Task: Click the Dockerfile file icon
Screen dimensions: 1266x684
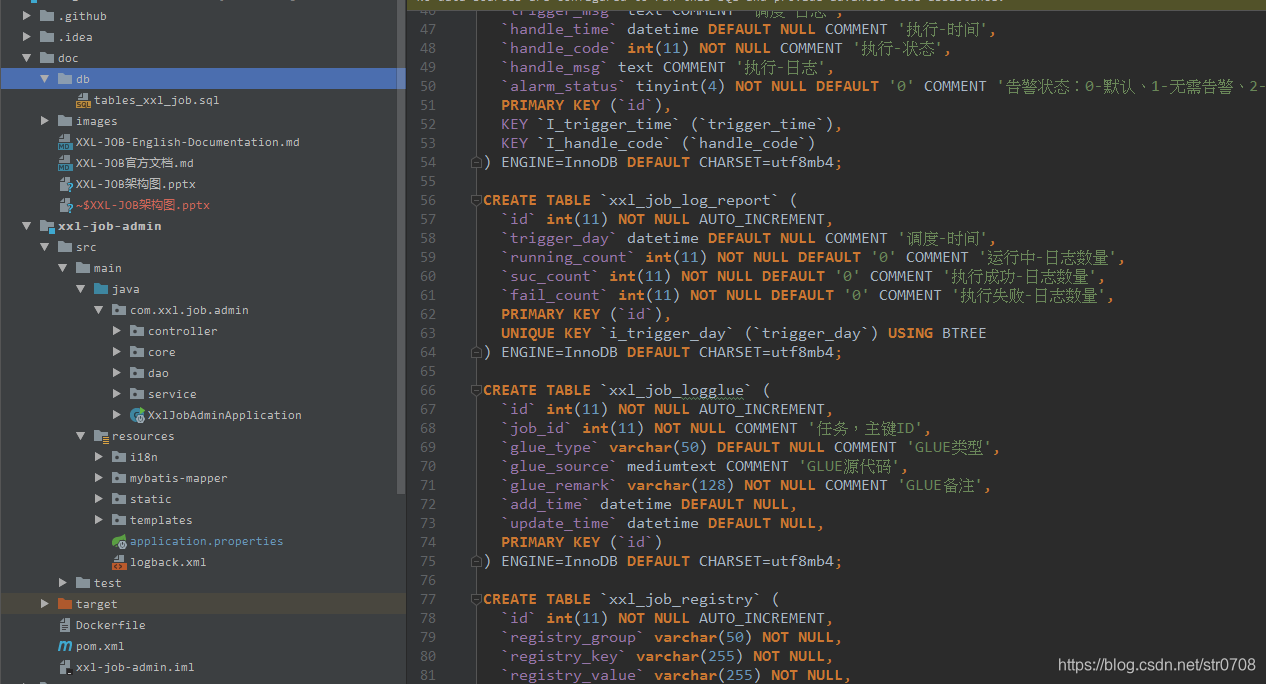Action: click(65, 625)
